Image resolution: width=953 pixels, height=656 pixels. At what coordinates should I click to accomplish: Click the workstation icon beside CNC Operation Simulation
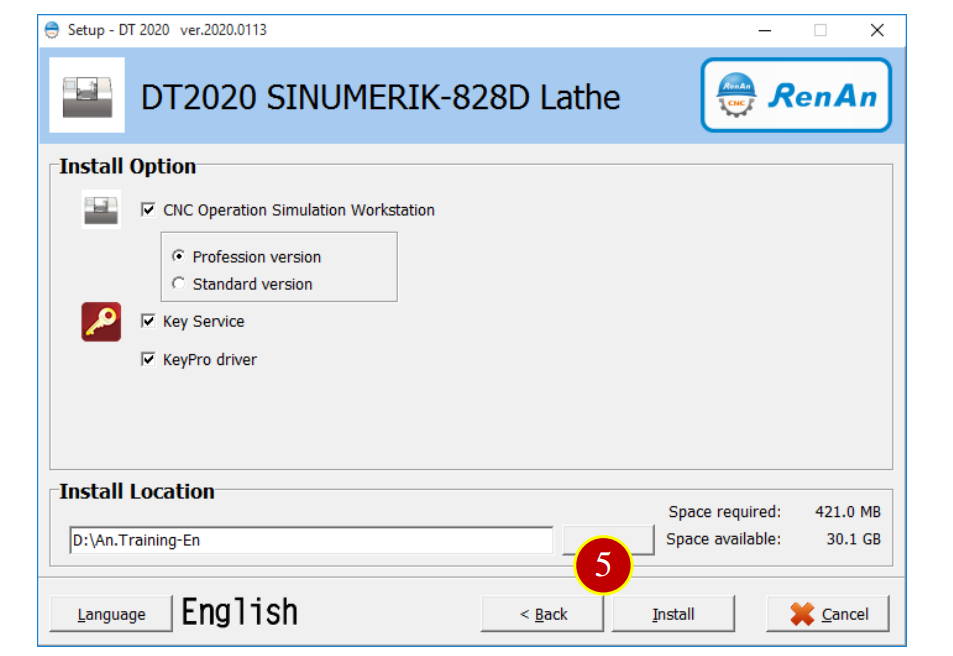click(x=101, y=209)
